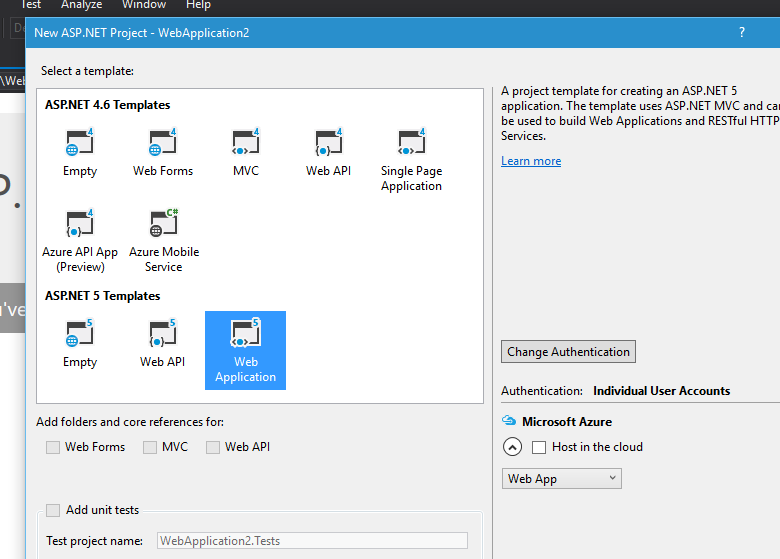Click the Change Authentication button

pos(568,352)
